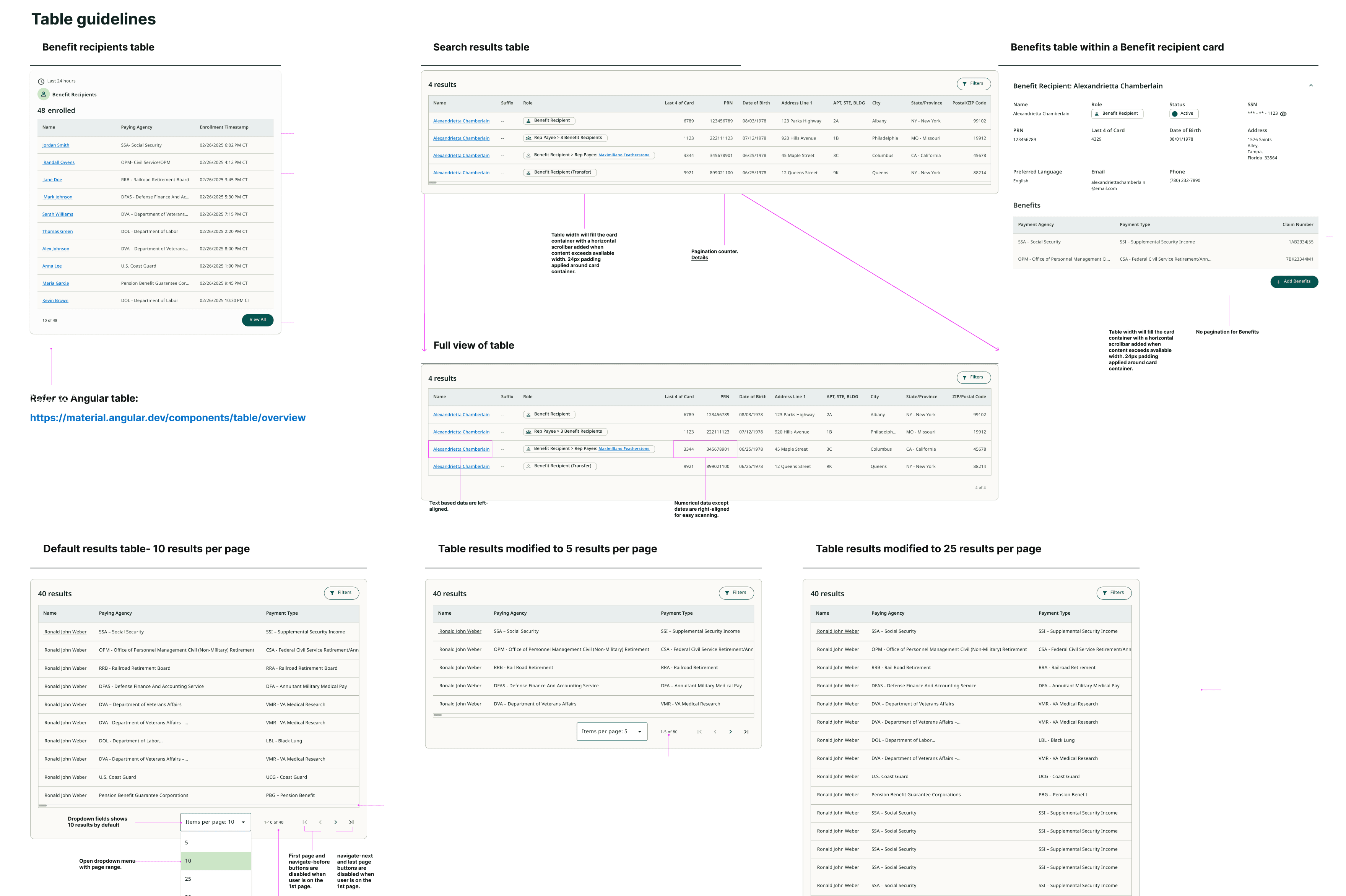Click next page chevron in 5-results pagination
Viewport: 1346px width, 896px height.
pyautogui.click(x=730, y=731)
